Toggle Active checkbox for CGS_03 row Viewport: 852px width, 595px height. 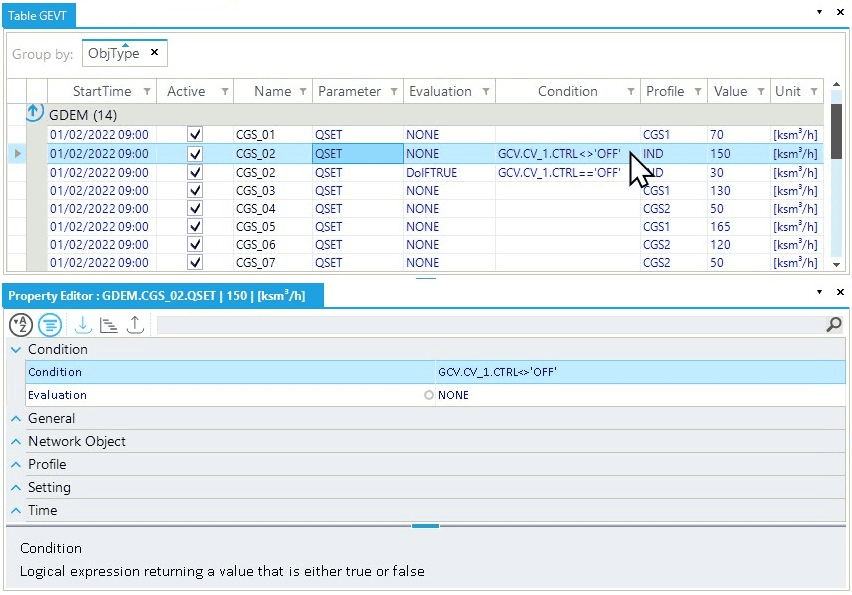tap(195, 191)
